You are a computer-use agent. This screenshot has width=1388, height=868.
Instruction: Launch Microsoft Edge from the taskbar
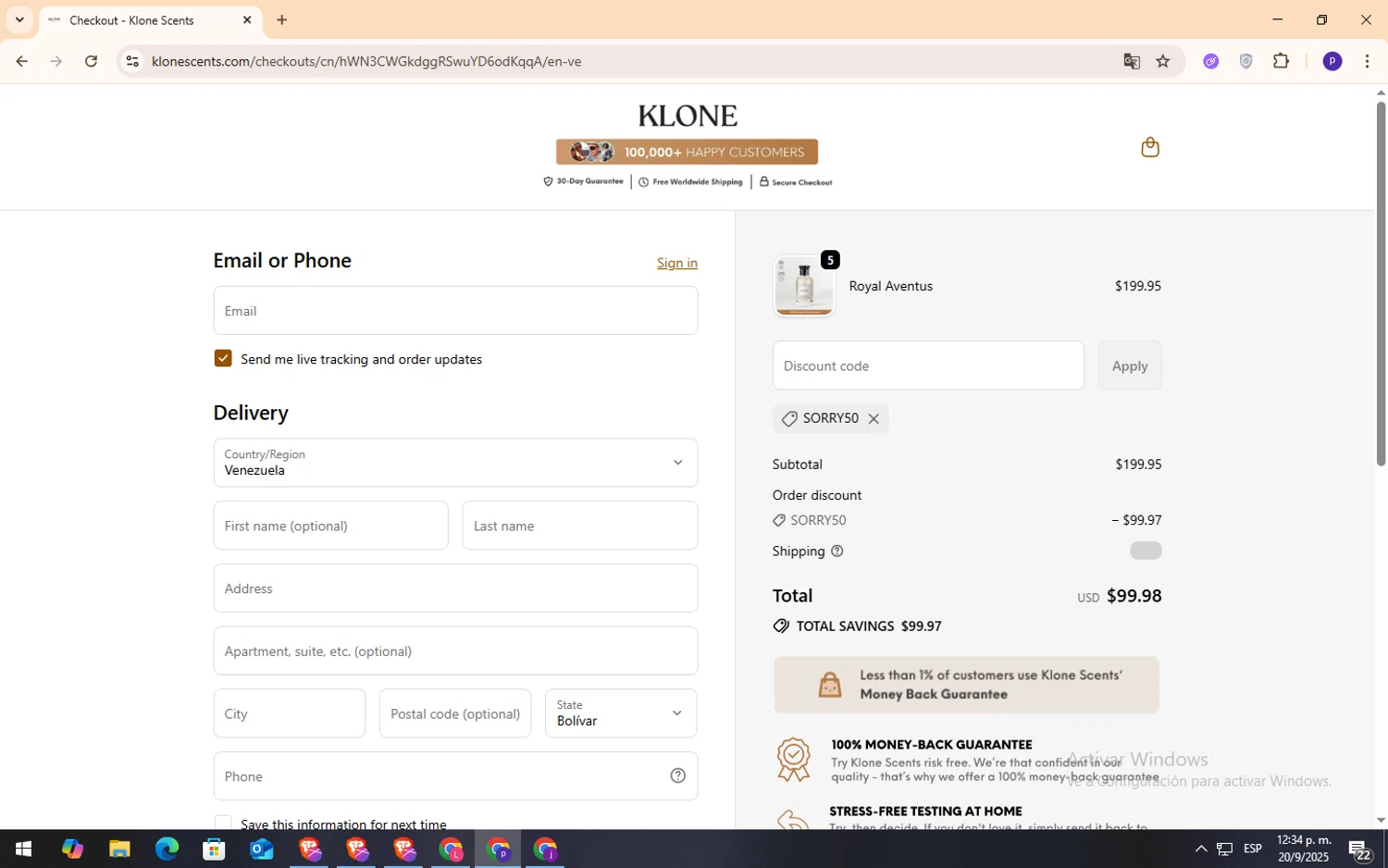[167, 849]
